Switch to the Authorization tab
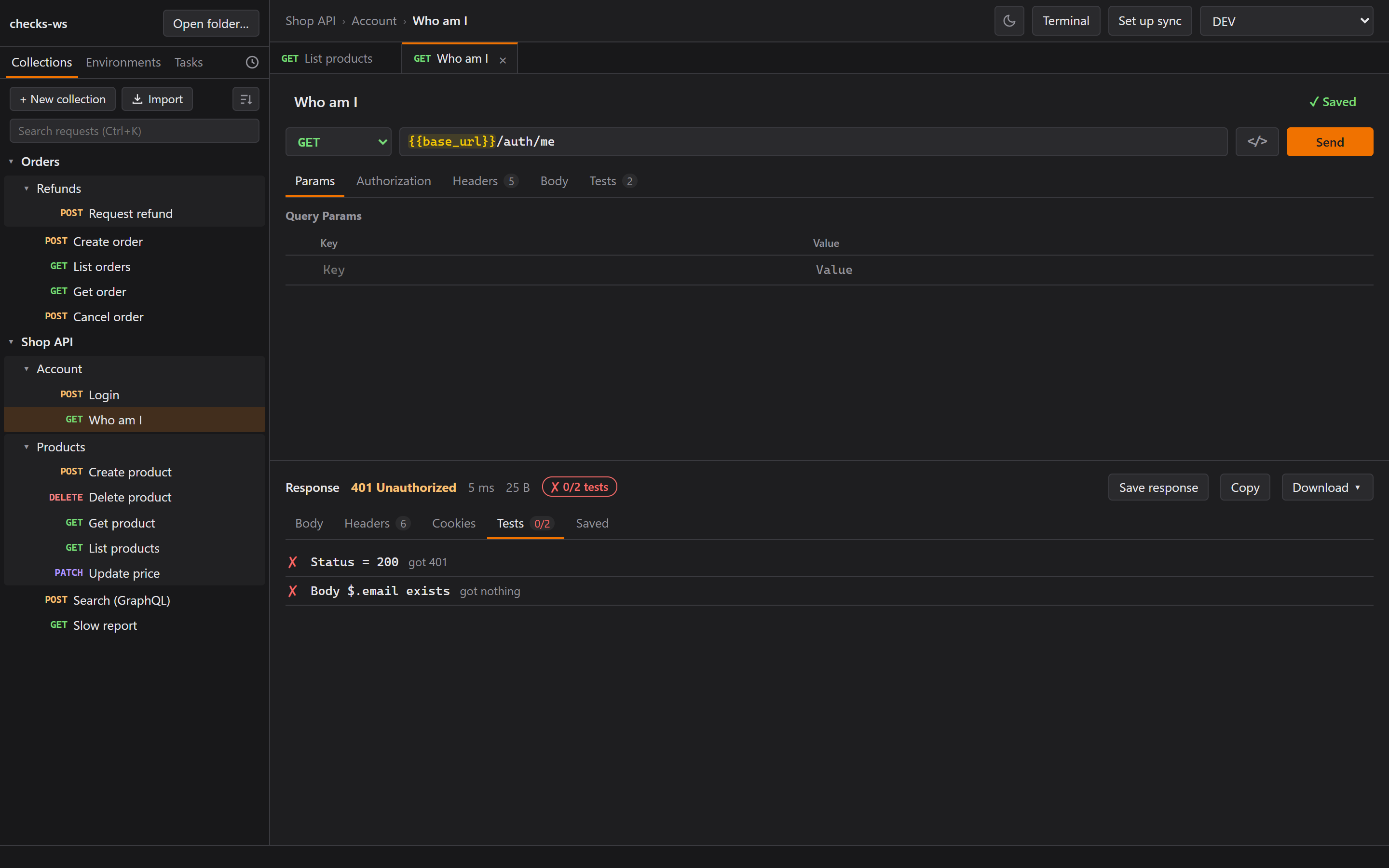Screen dimensions: 1389x868 [394, 181]
